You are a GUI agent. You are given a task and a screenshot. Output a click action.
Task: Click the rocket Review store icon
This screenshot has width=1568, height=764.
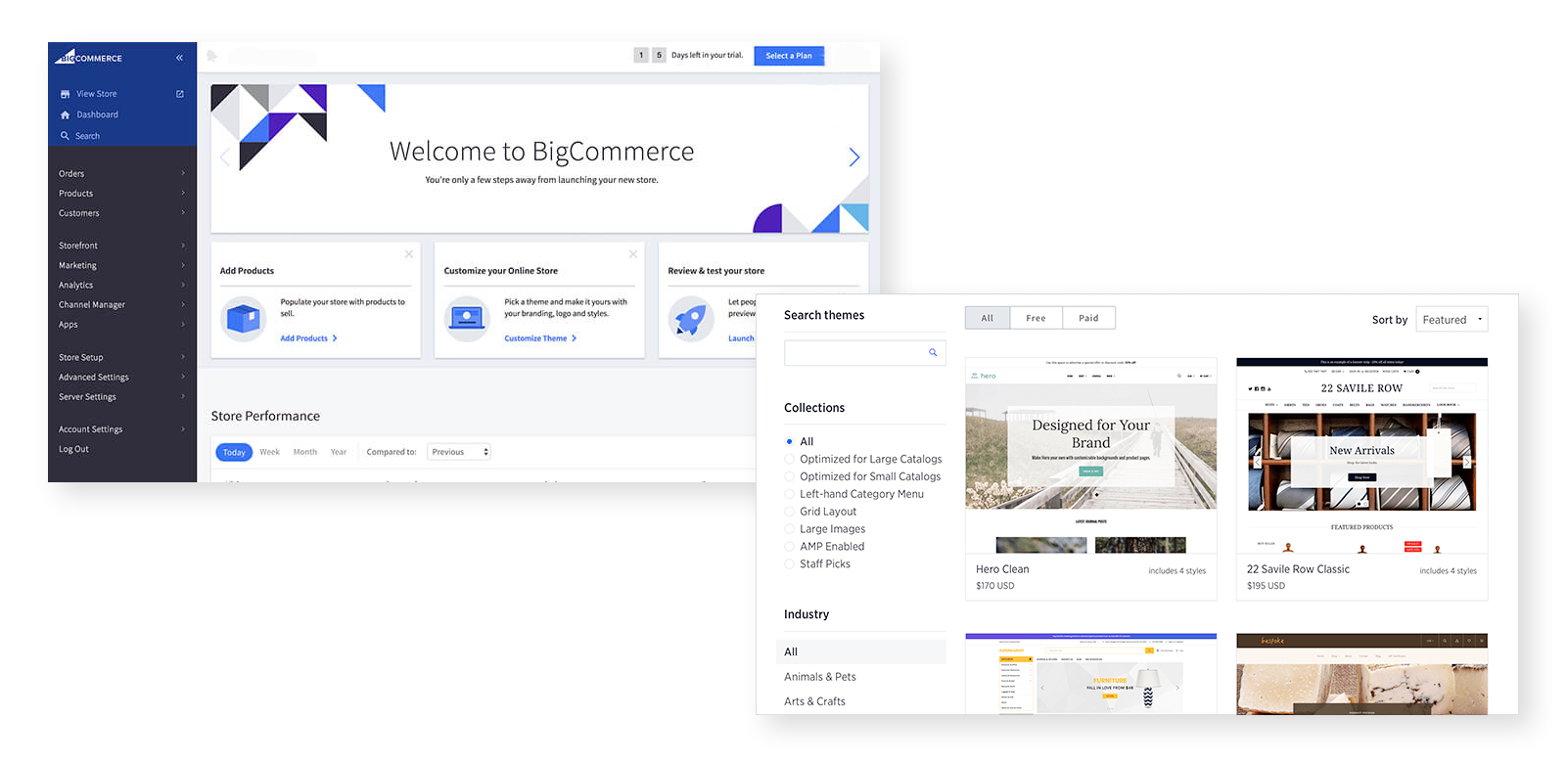tap(691, 319)
